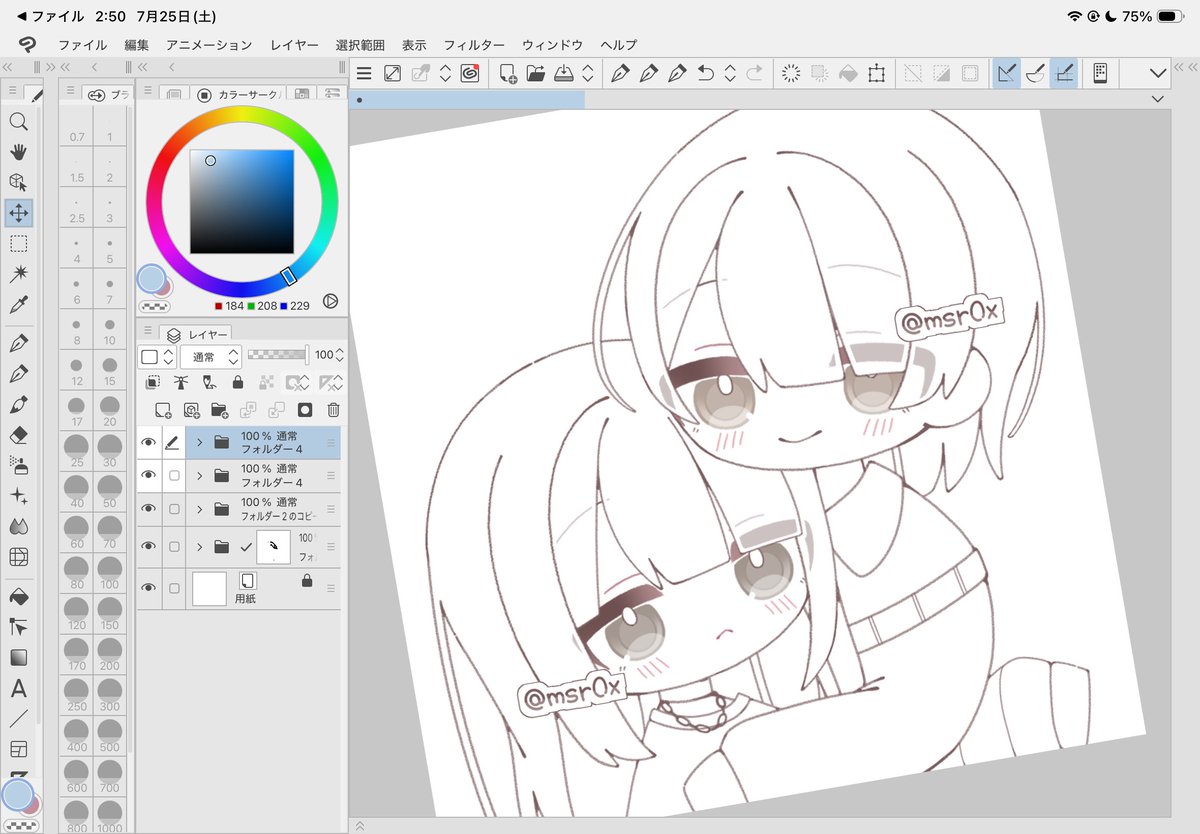Open the canvas tab list dropdown arrow
Image resolution: width=1200 pixels, height=834 pixels.
click(x=1157, y=99)
